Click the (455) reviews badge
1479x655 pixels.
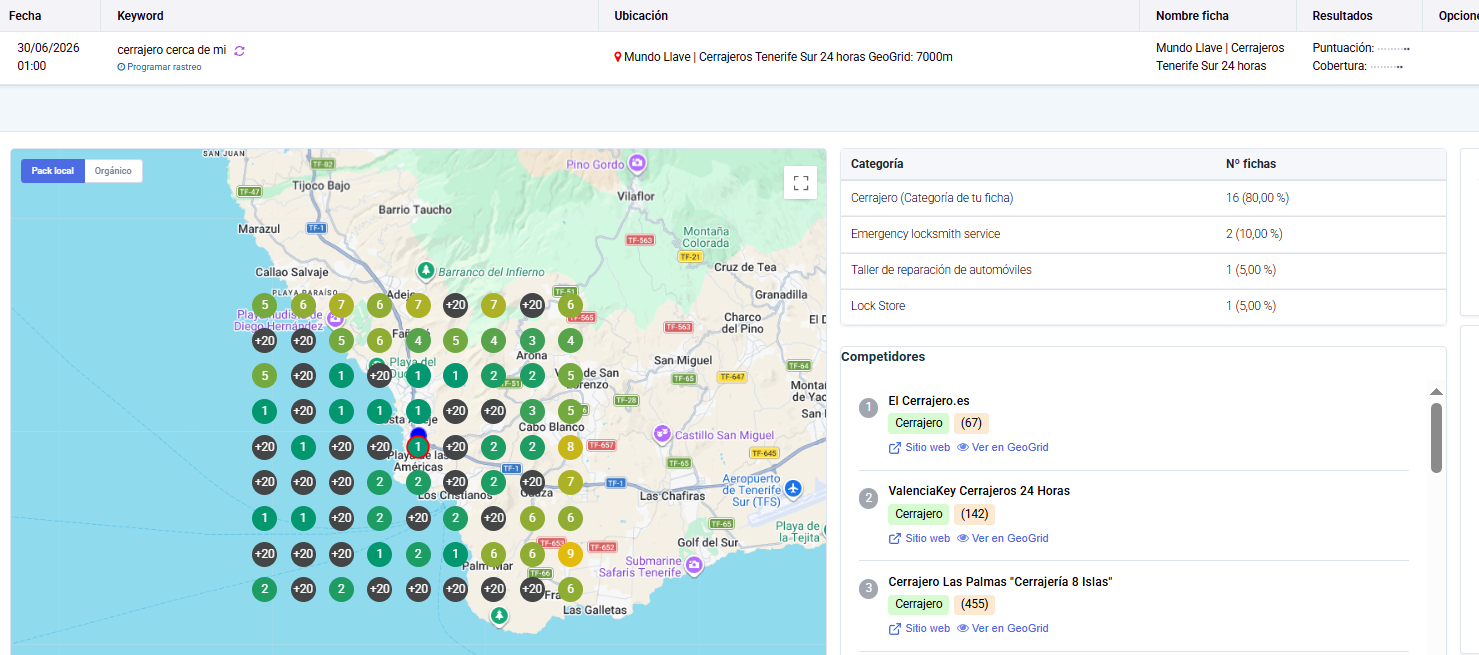(974, 604)
